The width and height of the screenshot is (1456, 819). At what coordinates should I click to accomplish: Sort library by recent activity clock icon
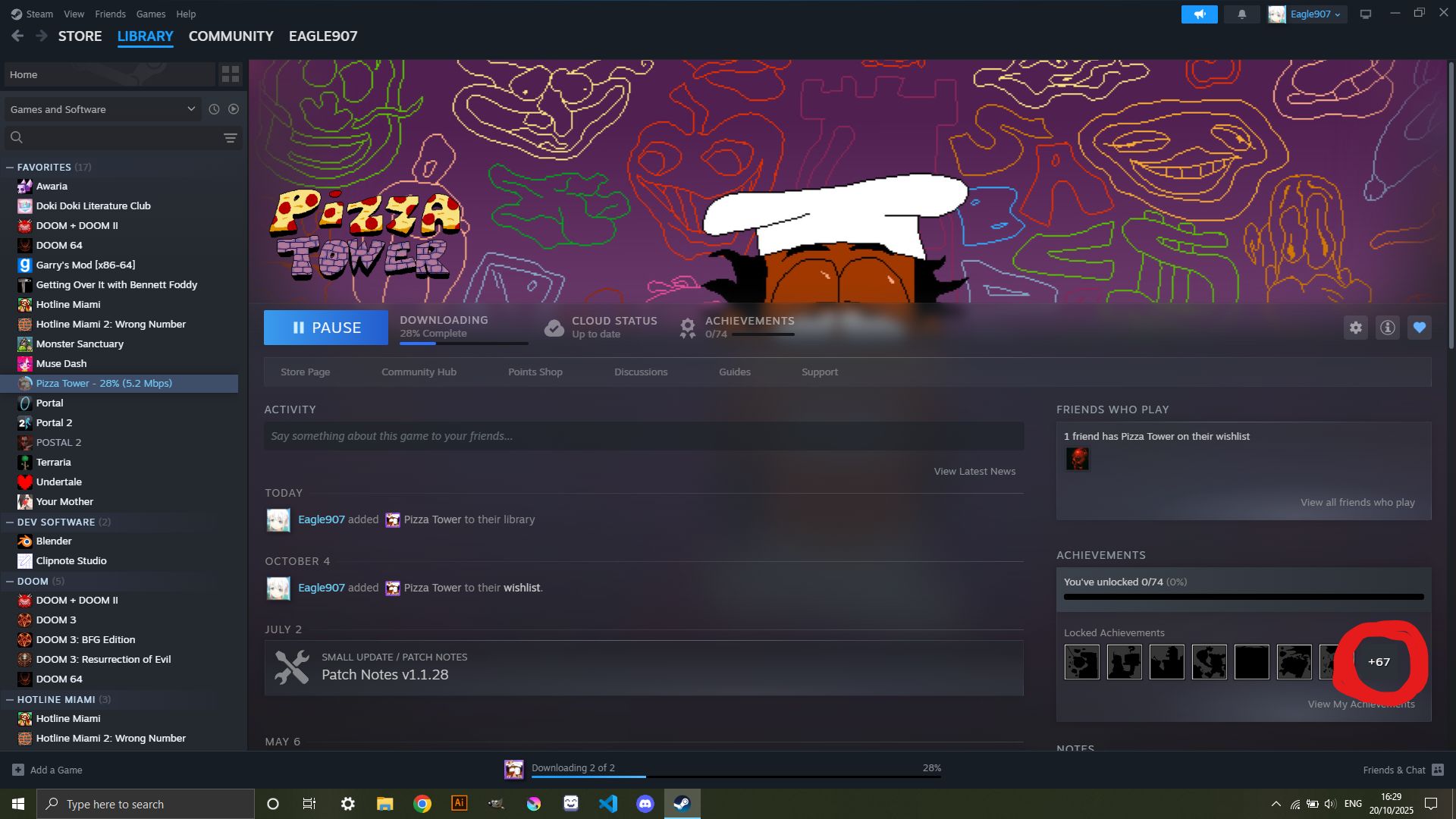[214, 109]
